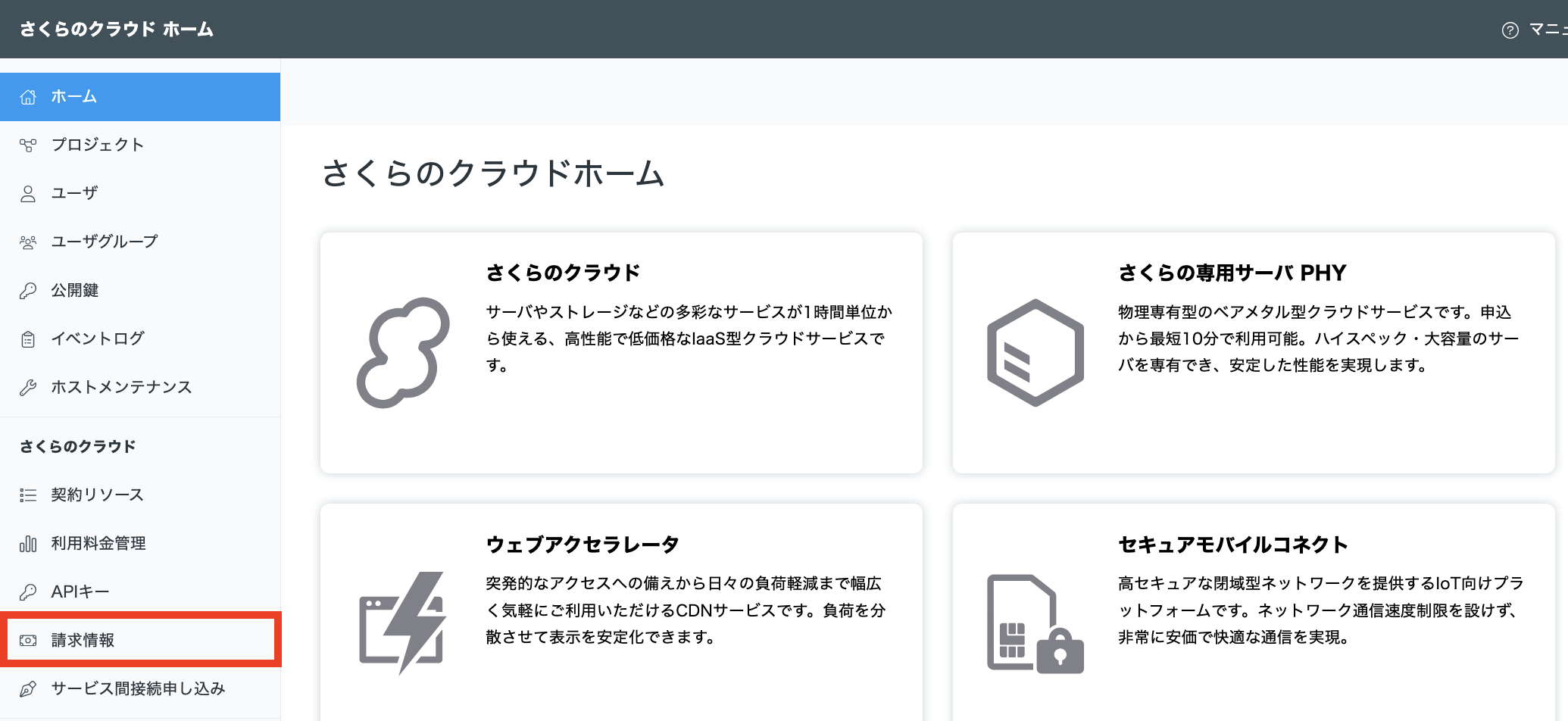View イベントログ in the sidebar
This screenshot has height=721, width=1568.
[140, 339]
